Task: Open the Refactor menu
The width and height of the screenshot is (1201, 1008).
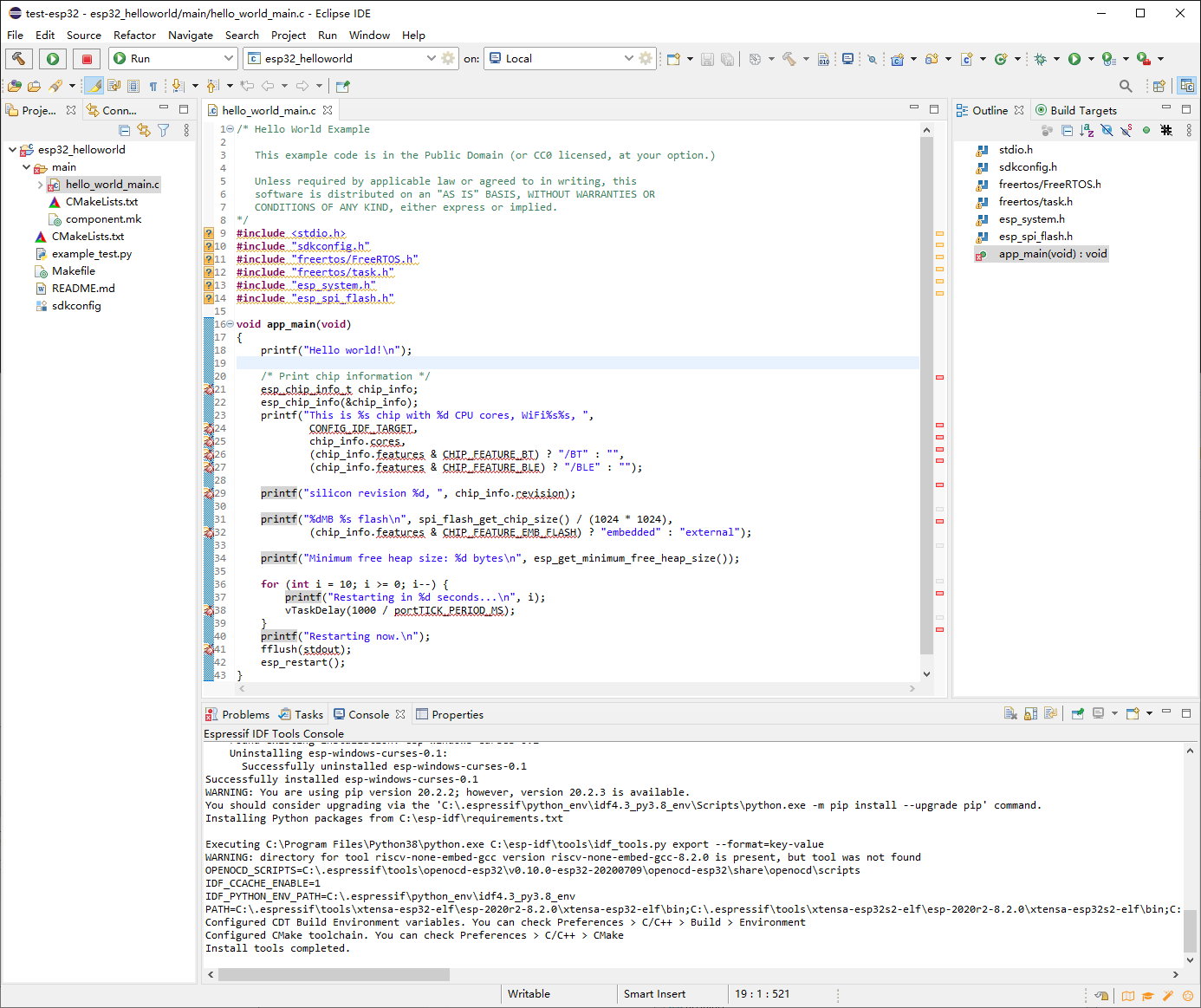Action: [133, 36]
